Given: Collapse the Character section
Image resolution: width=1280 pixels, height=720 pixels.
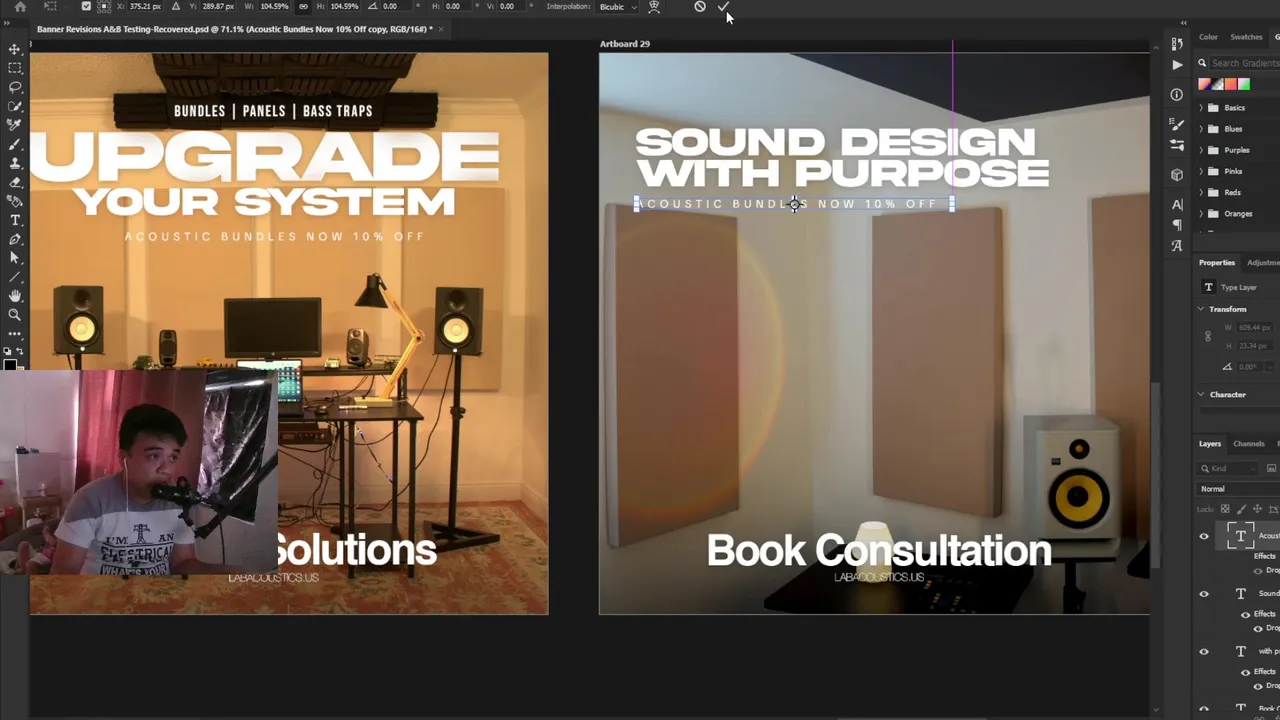Looking at the screenshot, I should click(x=1201, y=394).
